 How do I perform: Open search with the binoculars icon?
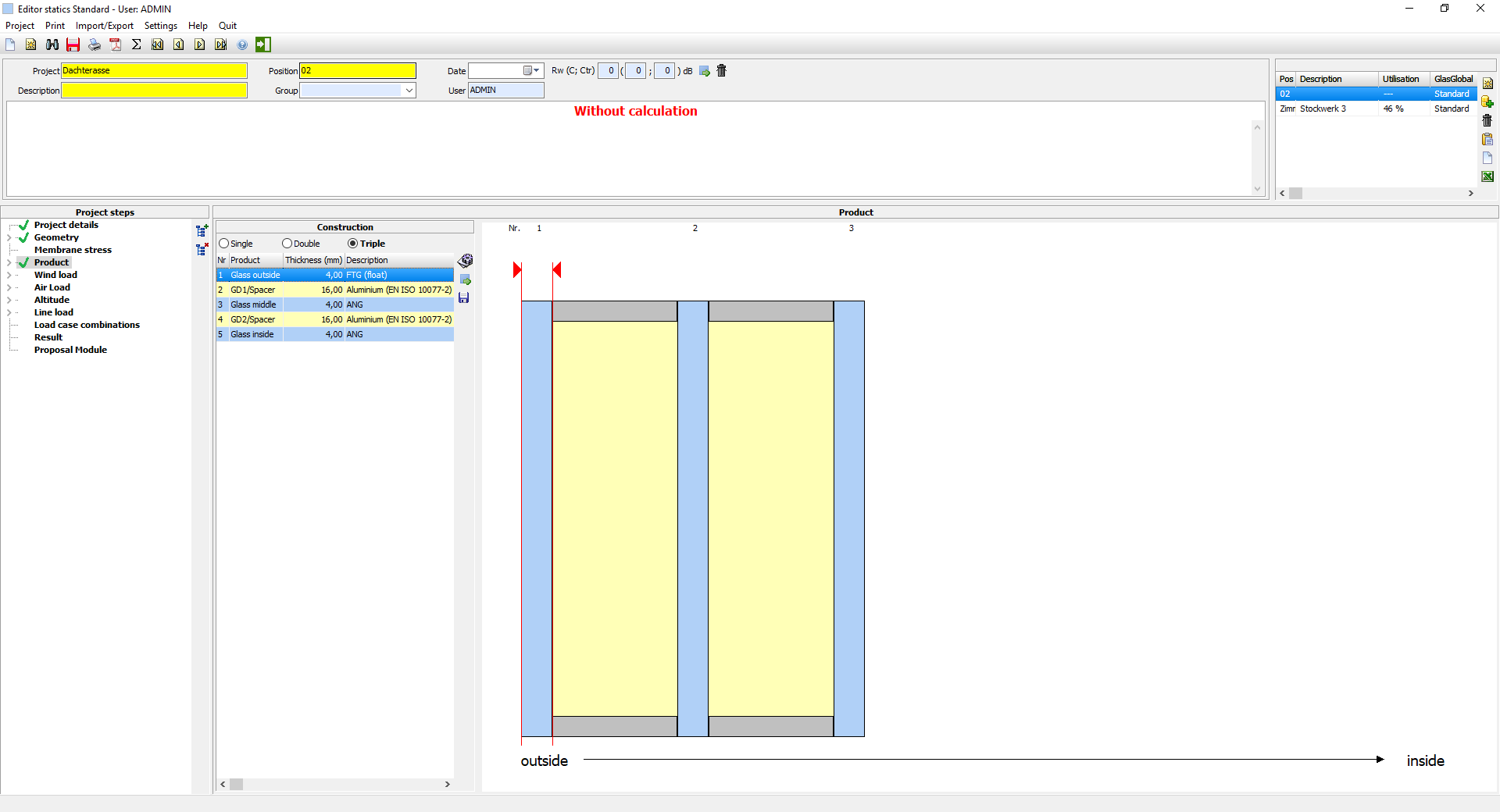52,45
